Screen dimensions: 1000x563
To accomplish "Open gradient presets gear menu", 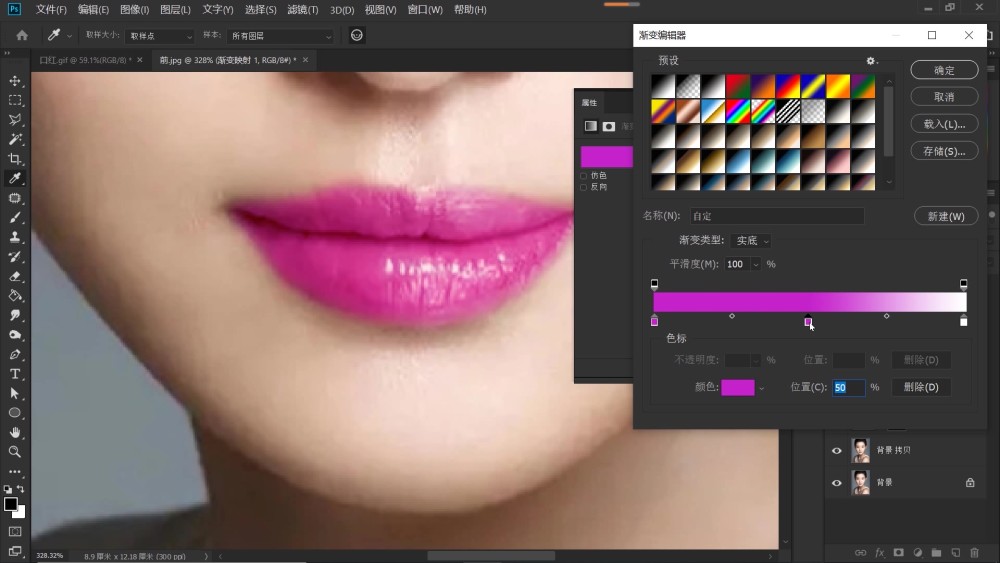I will pos(871,61).
